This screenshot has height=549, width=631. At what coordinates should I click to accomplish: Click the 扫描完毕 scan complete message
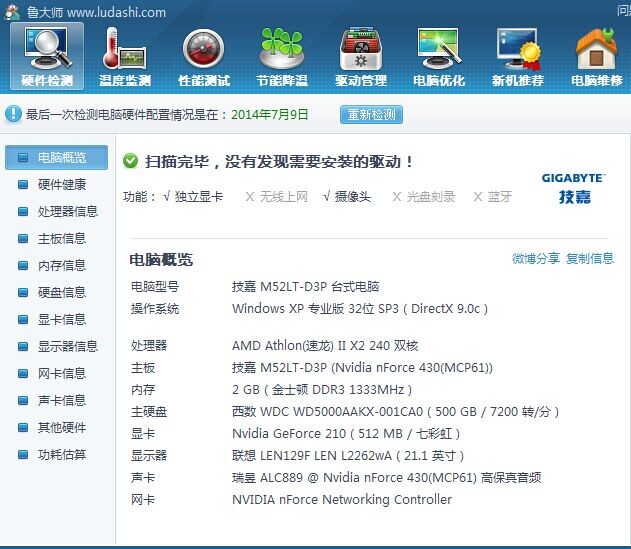pyautogui.click(x=278, y=162)
